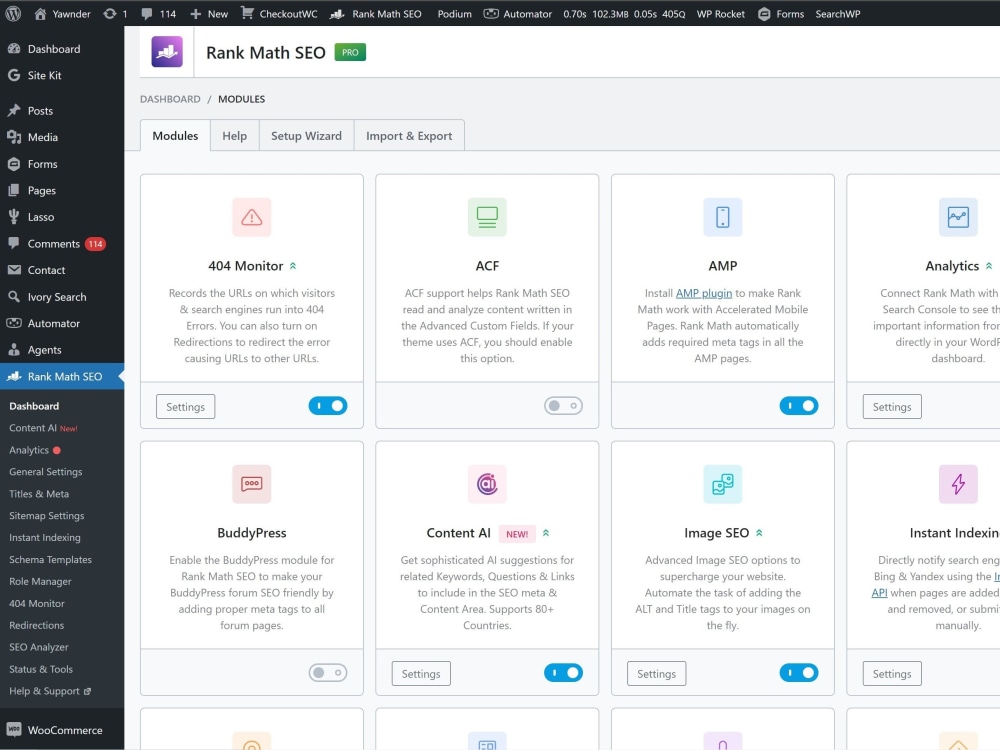The height and width of the screenshot is (750, 1000).
Task: Open the Setup Wizard tab
Action: click(x=306, y=135)
